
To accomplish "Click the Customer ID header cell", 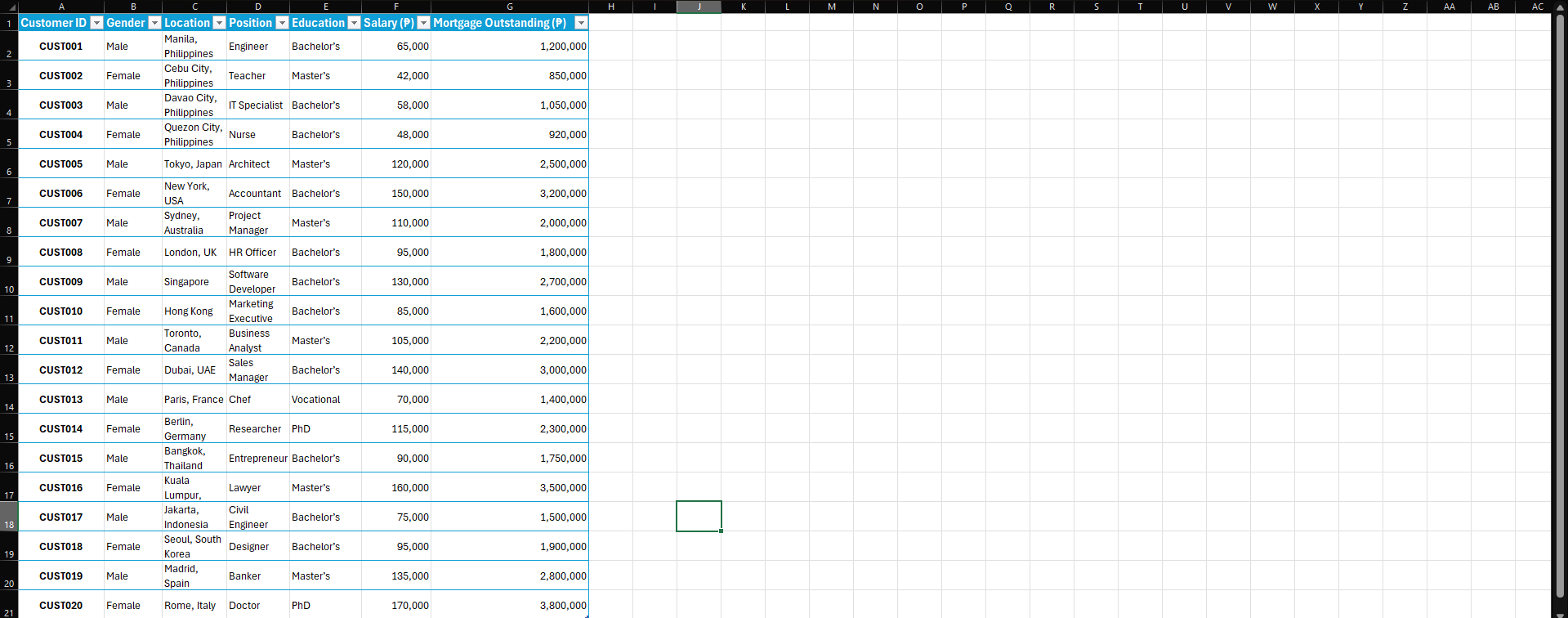I will 61,23.
